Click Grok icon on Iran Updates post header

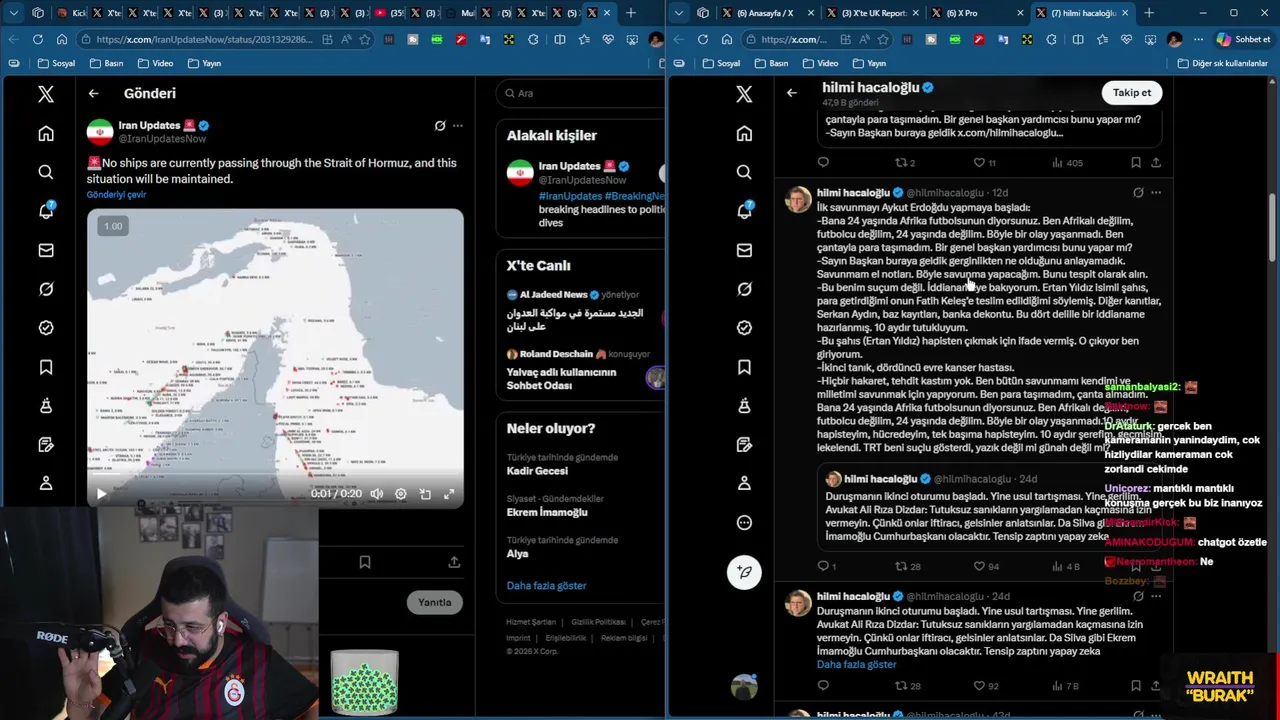pos(439,126)
